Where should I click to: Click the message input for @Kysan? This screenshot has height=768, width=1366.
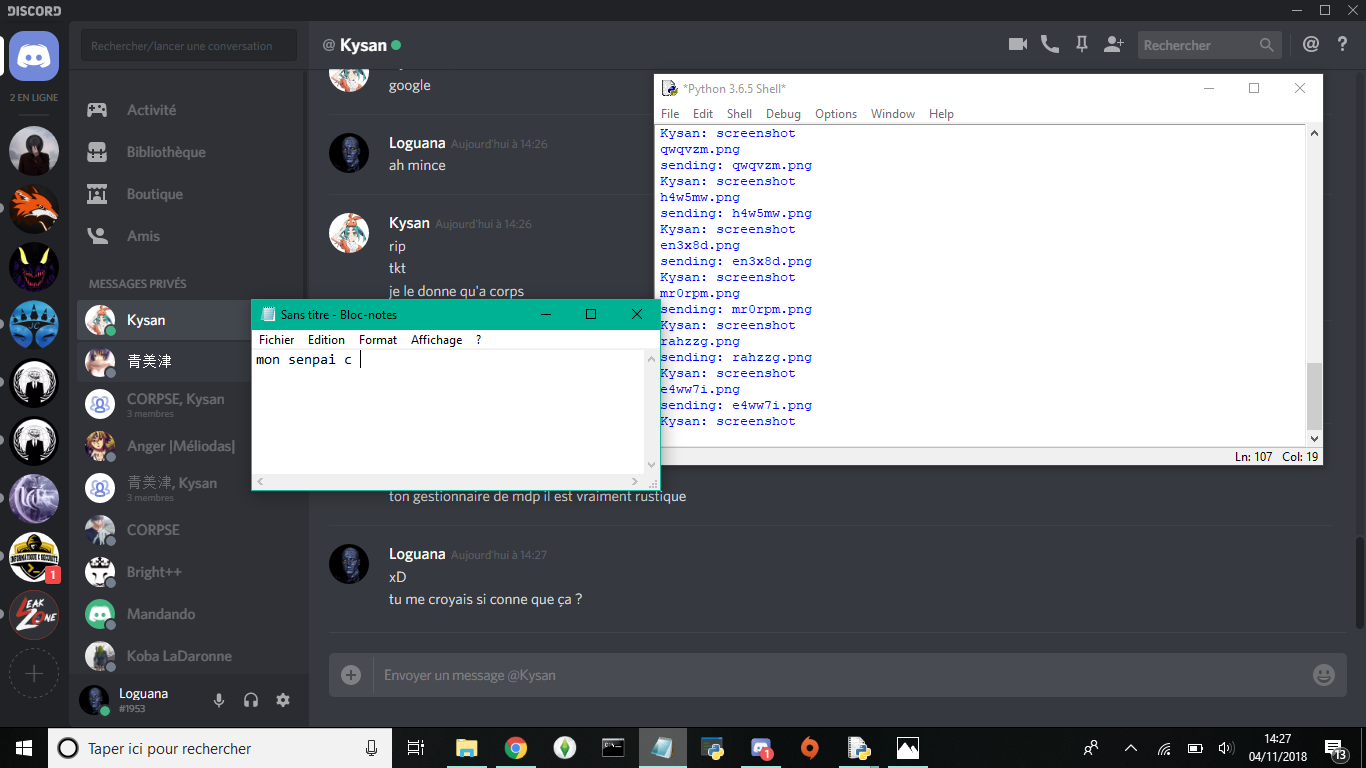pyautogui.click(x=840, y=675)
